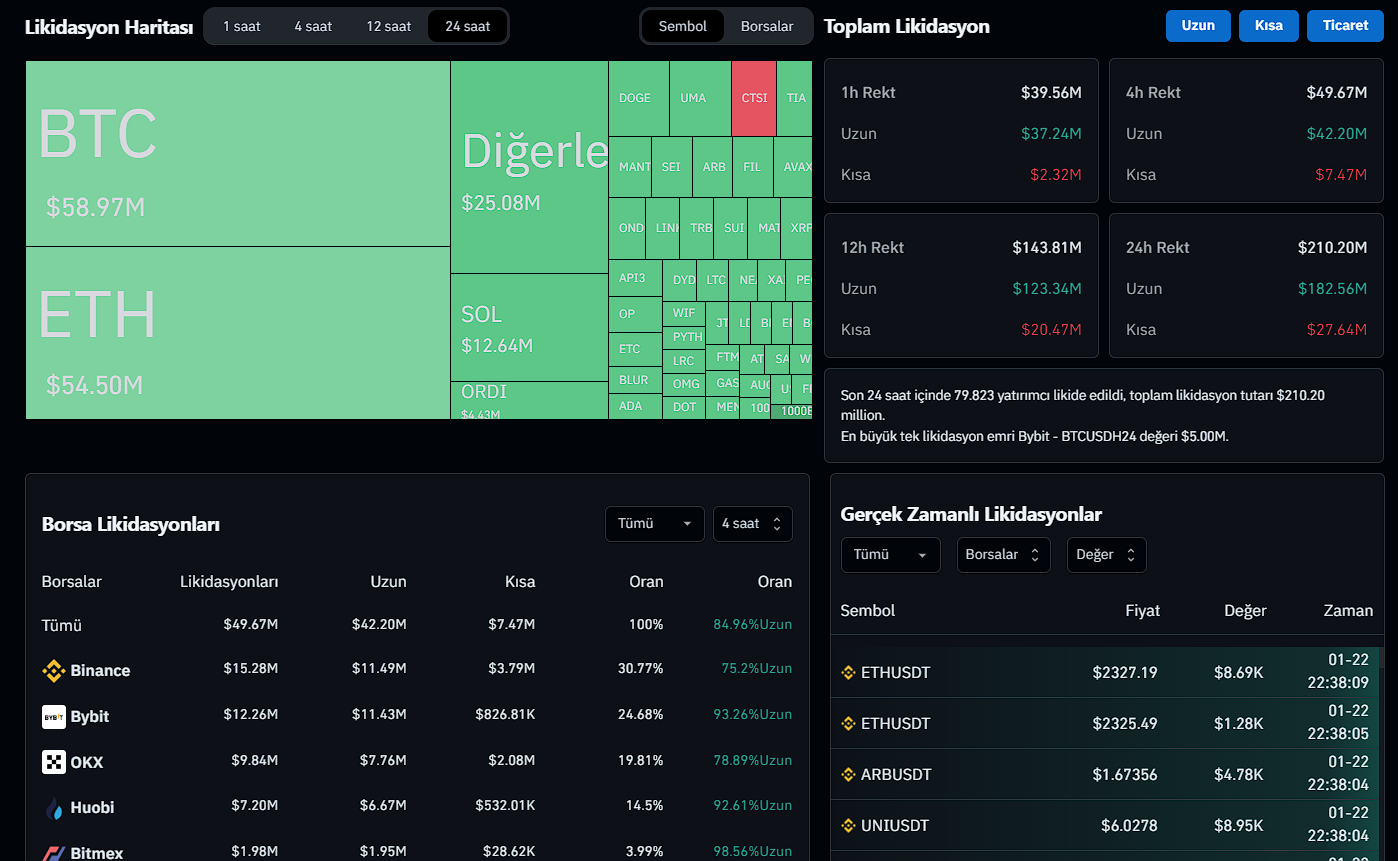Toggle heatmap view to Borsalar

tap(767, 26)
